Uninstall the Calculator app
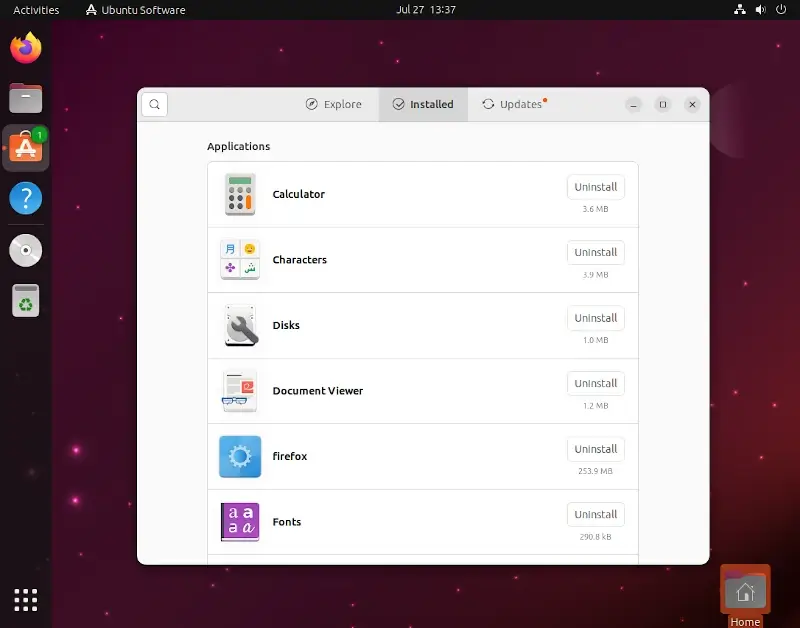The image size is (800, 628). [x=595, y=187]
